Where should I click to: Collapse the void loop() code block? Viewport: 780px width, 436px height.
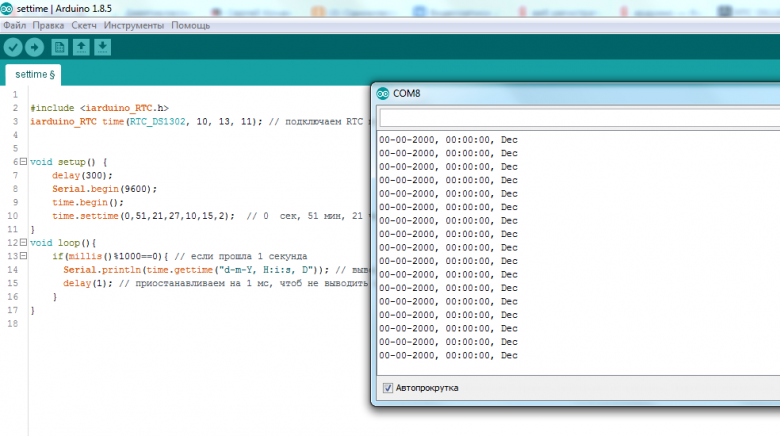[x=23, y=242]
